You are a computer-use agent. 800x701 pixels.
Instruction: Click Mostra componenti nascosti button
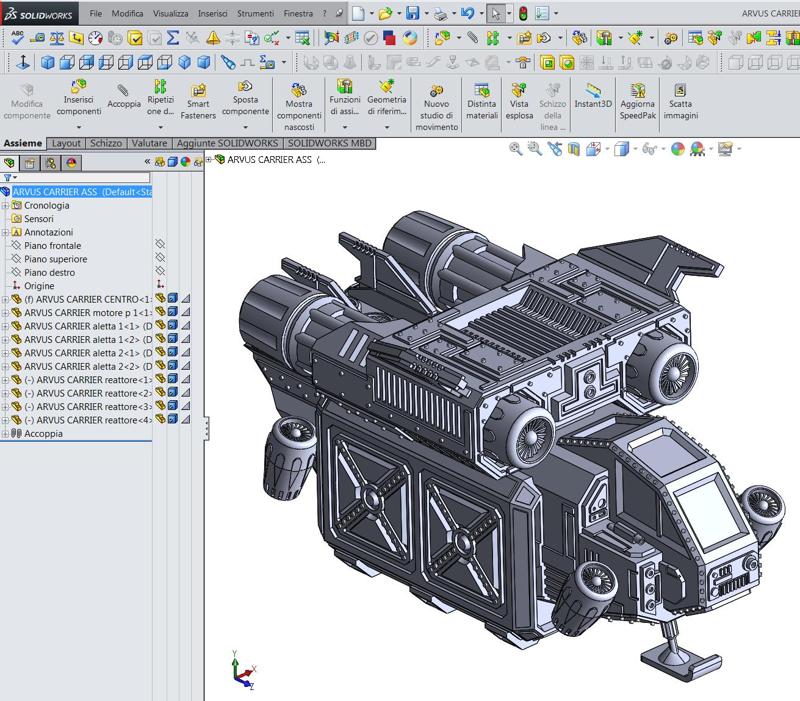click(298, 109)
